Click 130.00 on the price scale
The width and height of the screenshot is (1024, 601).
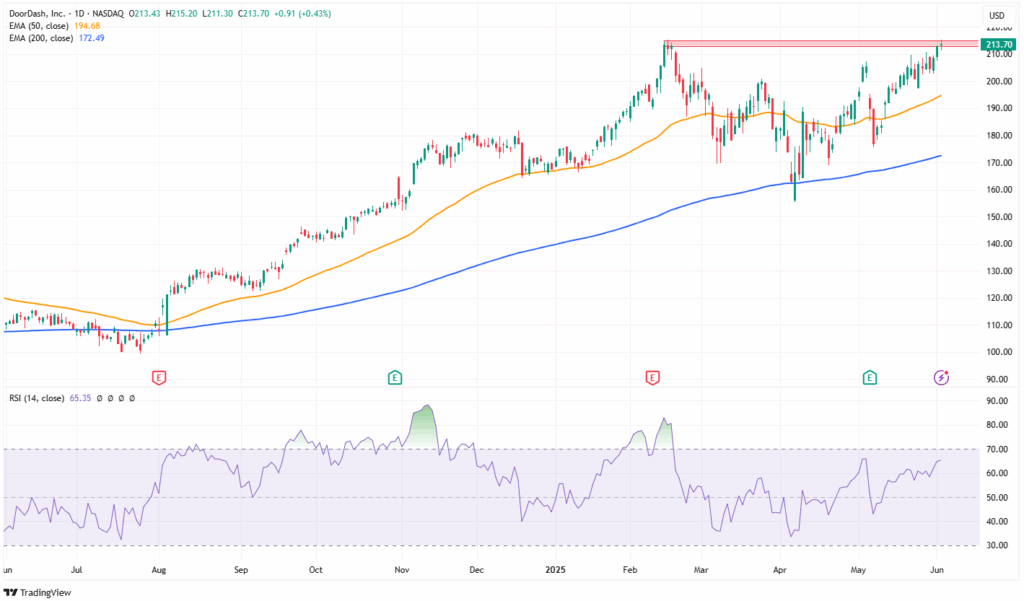click(x=999, y=271)
